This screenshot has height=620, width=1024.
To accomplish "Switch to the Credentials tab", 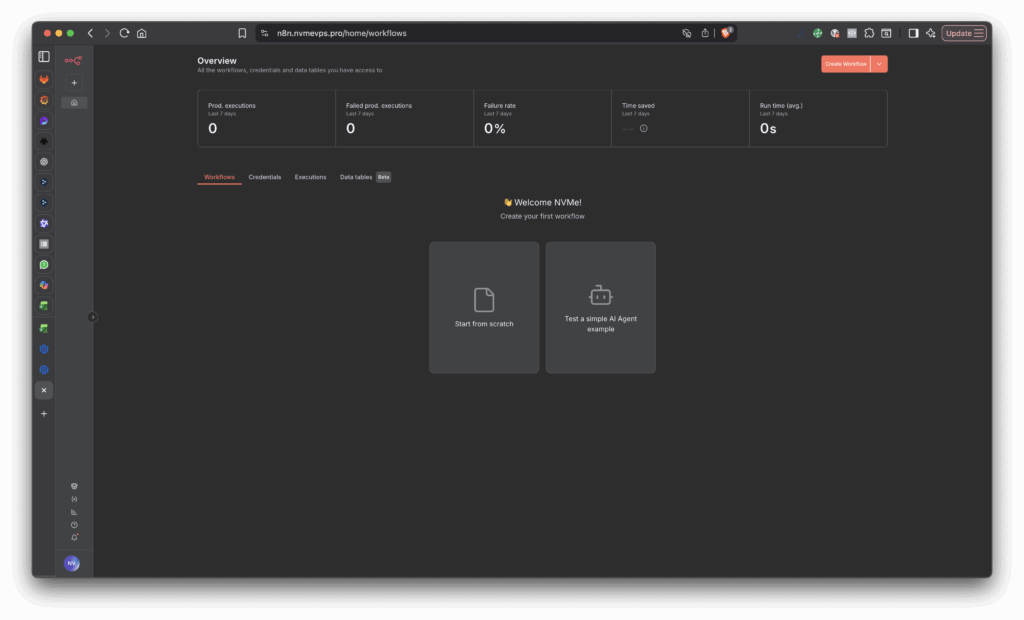I will [265, 177].
